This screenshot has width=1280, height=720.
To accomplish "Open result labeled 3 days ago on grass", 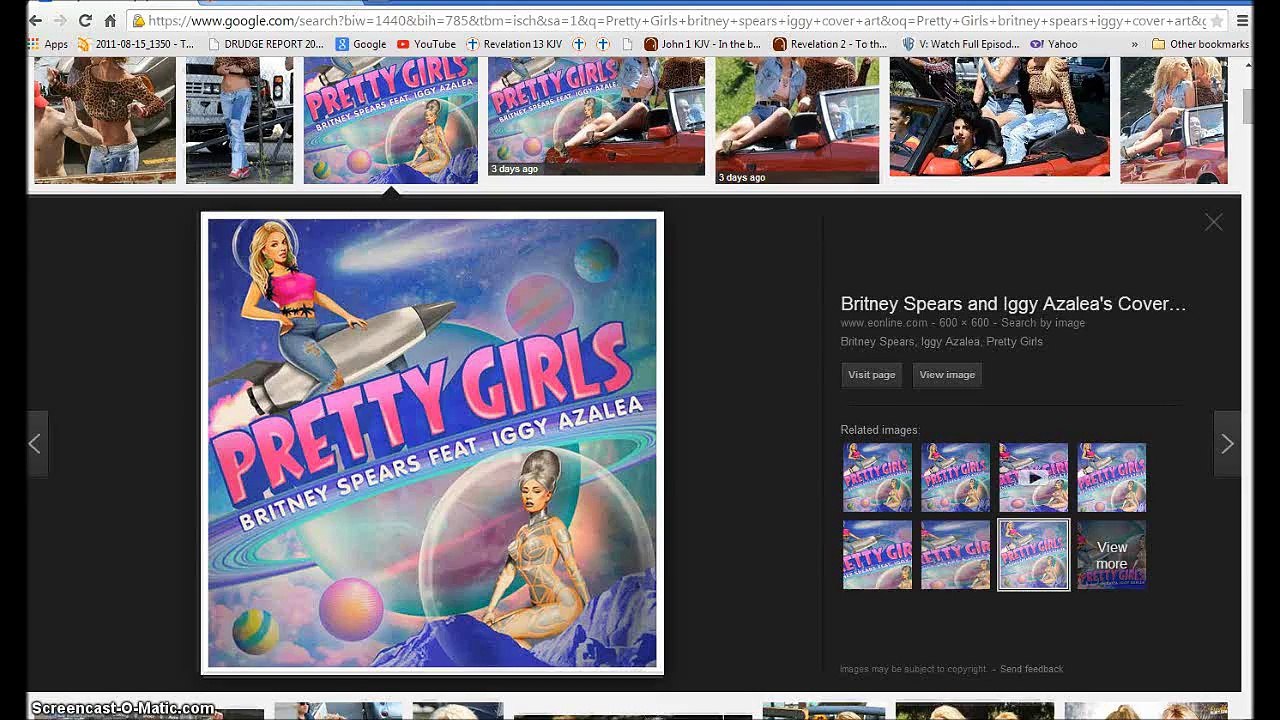I will click(797, 120).
